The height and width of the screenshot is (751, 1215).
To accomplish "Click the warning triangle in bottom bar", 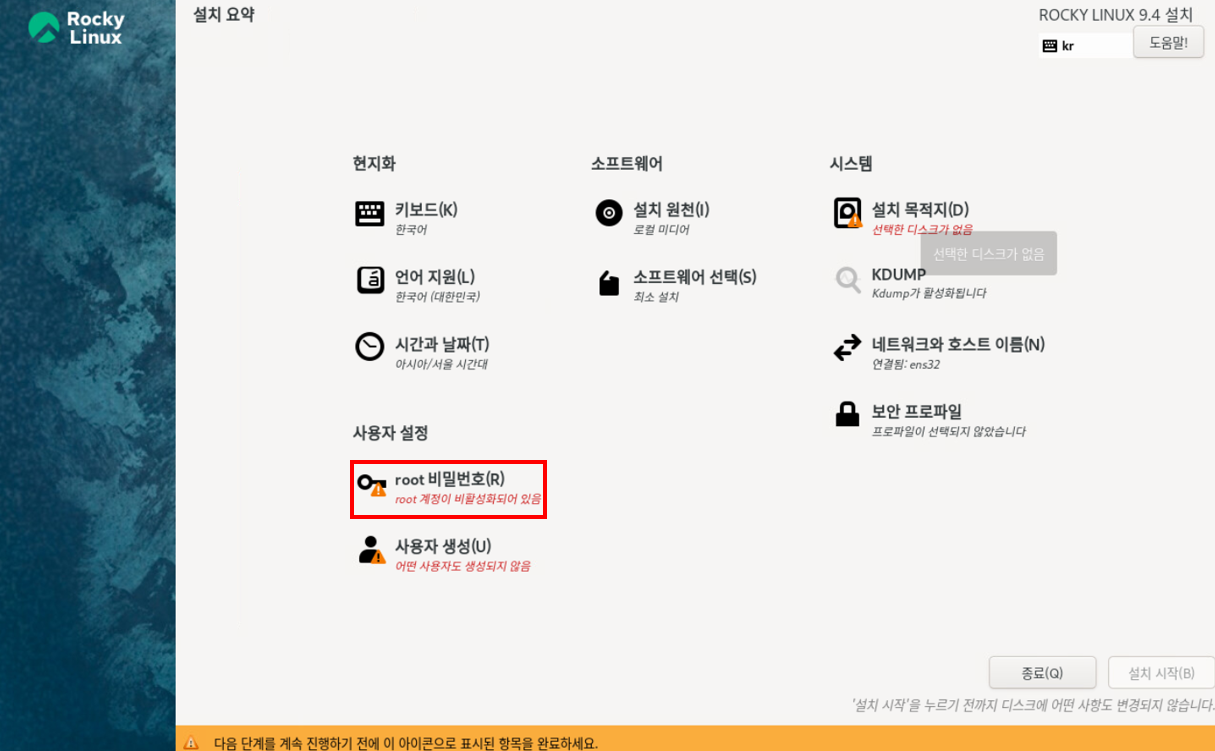I will pos(191,743).
